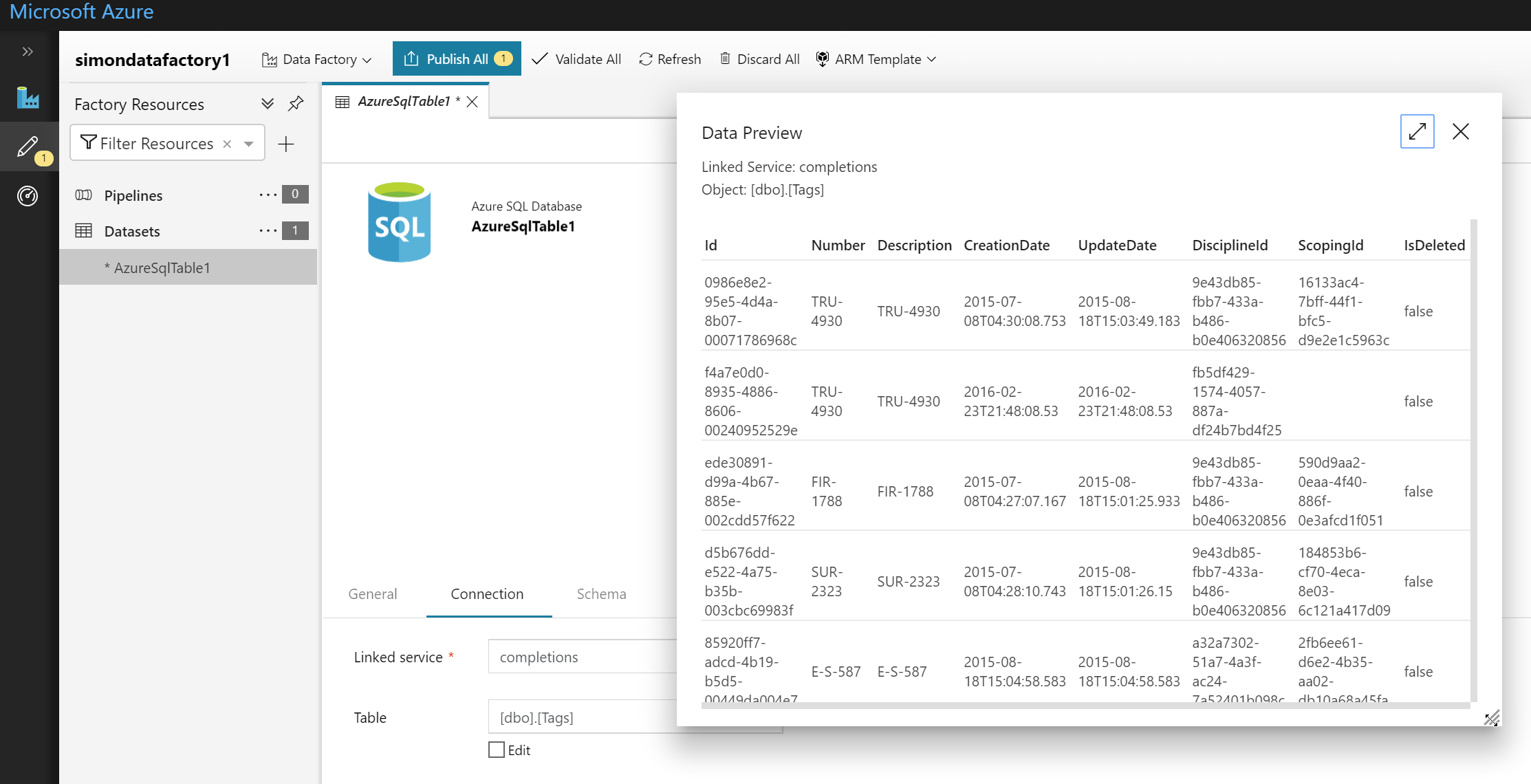Close the Data Preview panel
The image size is (1531, 784).
(1461, 131)
